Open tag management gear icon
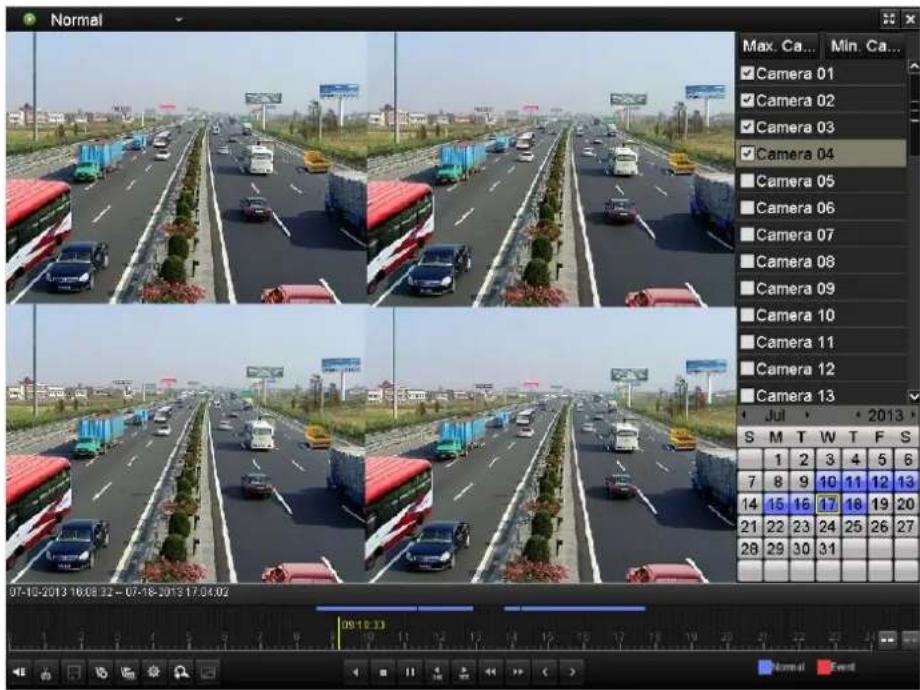This screenshot has width=920, height=690. (x=154, y=672)
